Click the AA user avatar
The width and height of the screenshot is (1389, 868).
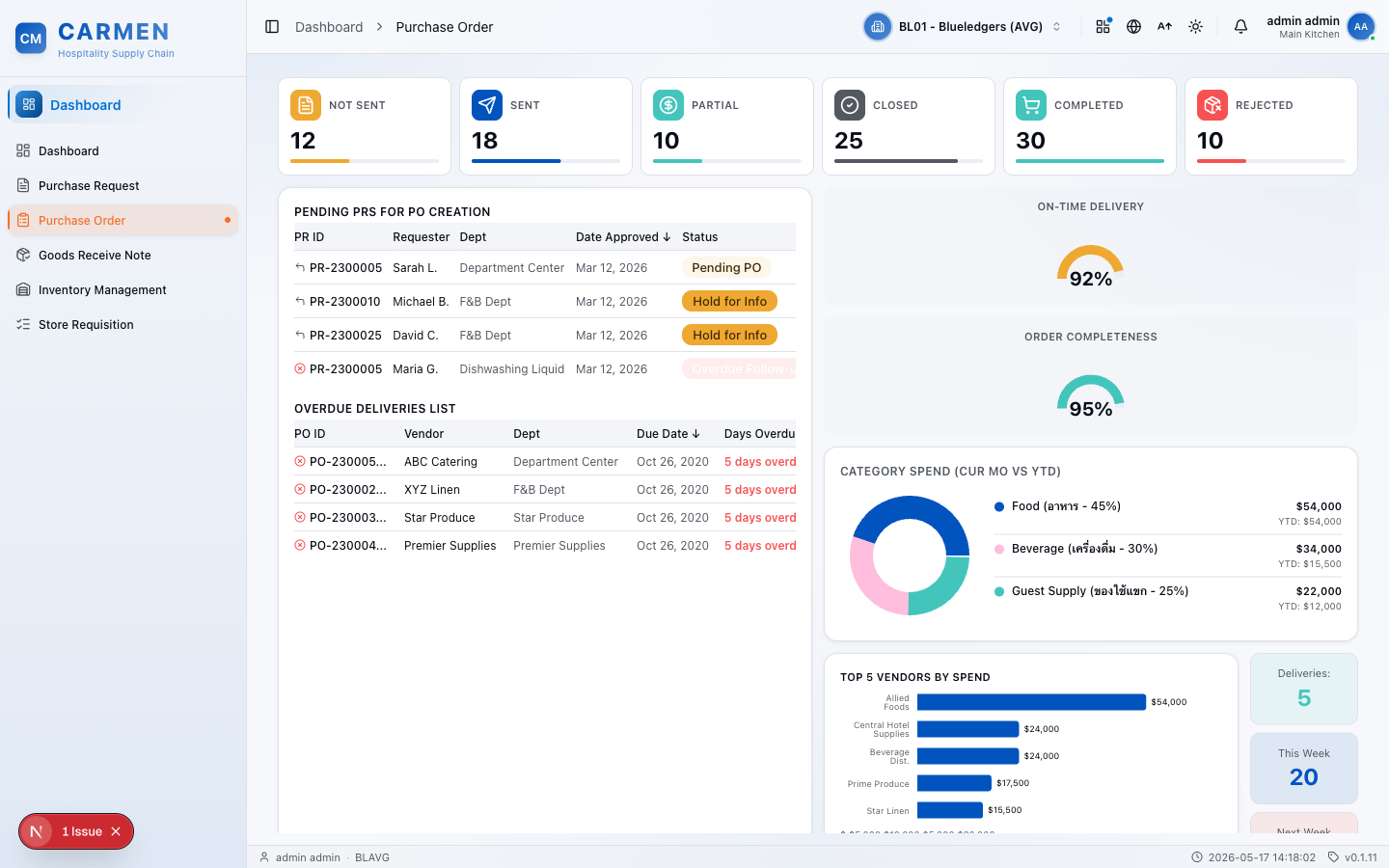click(x=1360, y=27)
